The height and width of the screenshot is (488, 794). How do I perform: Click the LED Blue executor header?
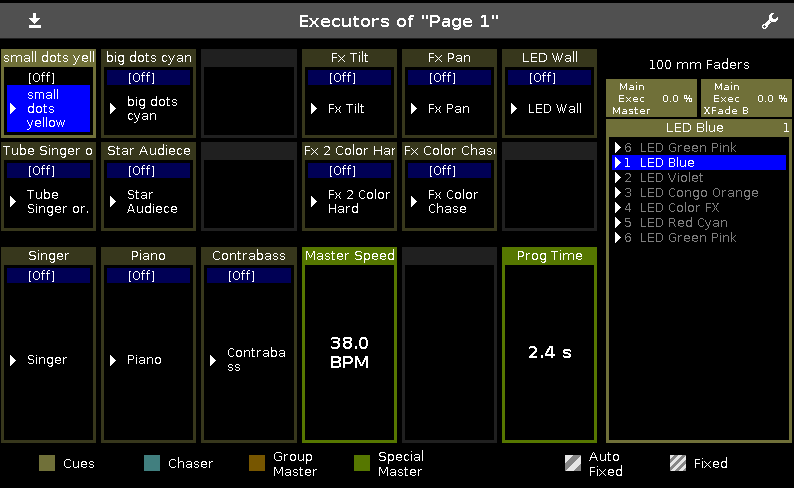(x=695, y=128)
